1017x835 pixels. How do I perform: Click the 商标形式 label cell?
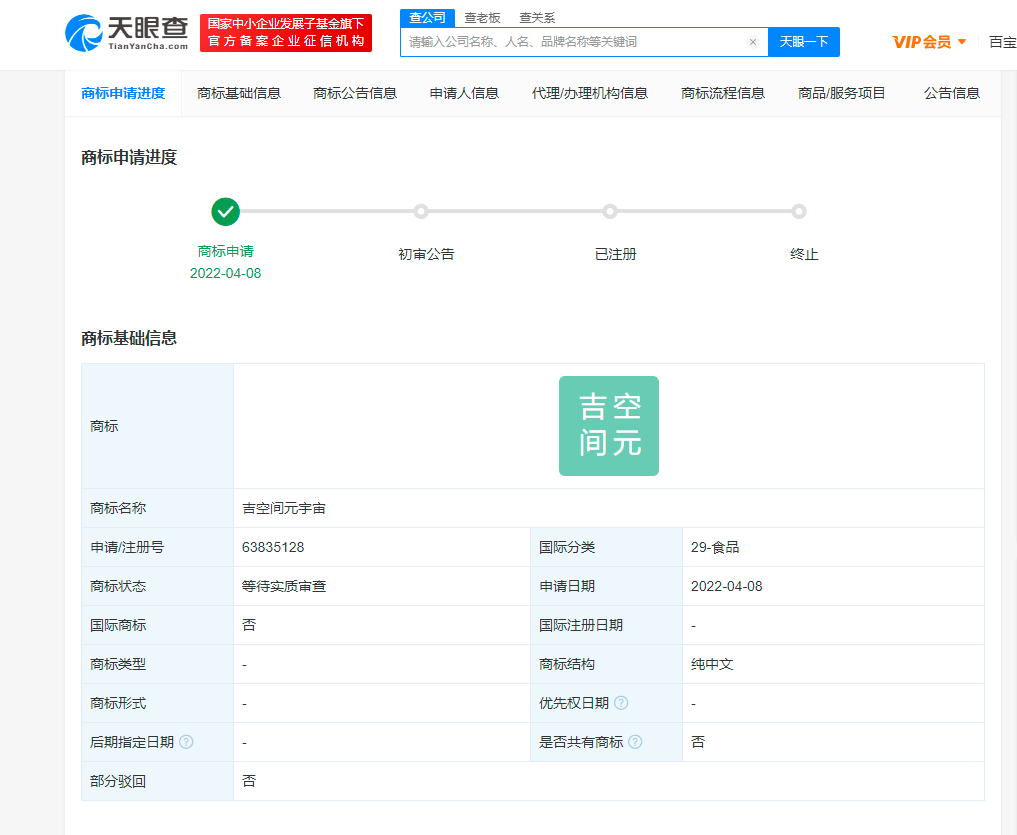tap(158, 703)
